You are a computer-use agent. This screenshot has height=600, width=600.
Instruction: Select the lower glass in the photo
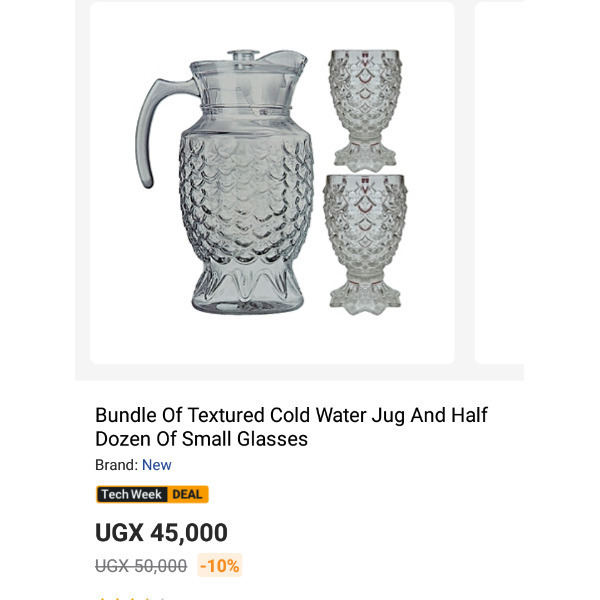pyautogui.click(x=365, y=245)
